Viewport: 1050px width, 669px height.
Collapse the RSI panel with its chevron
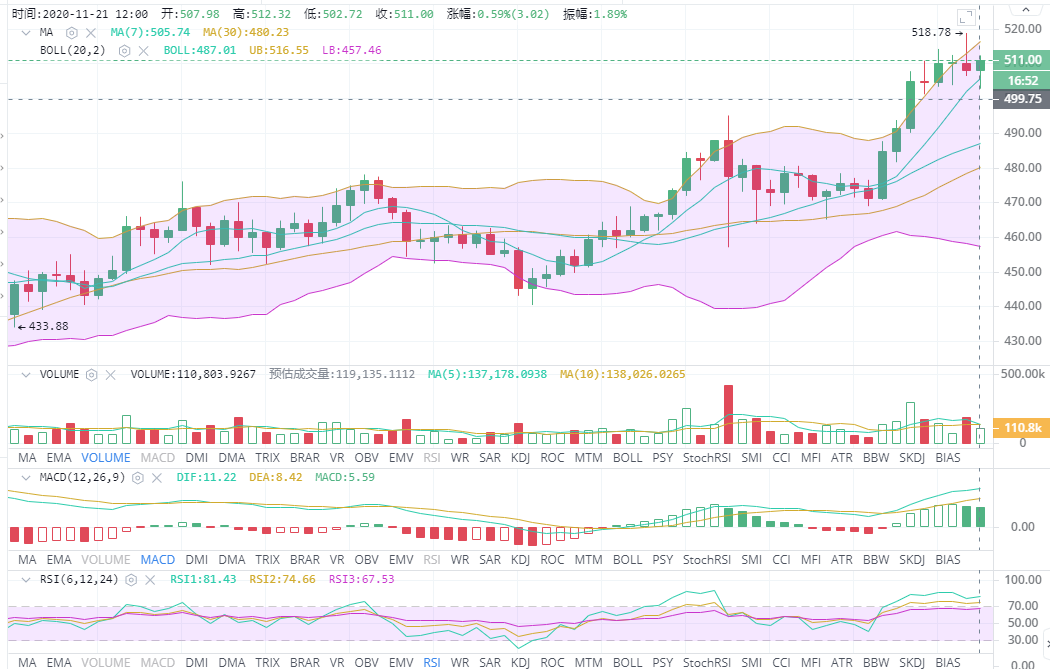tap(26, 579)
